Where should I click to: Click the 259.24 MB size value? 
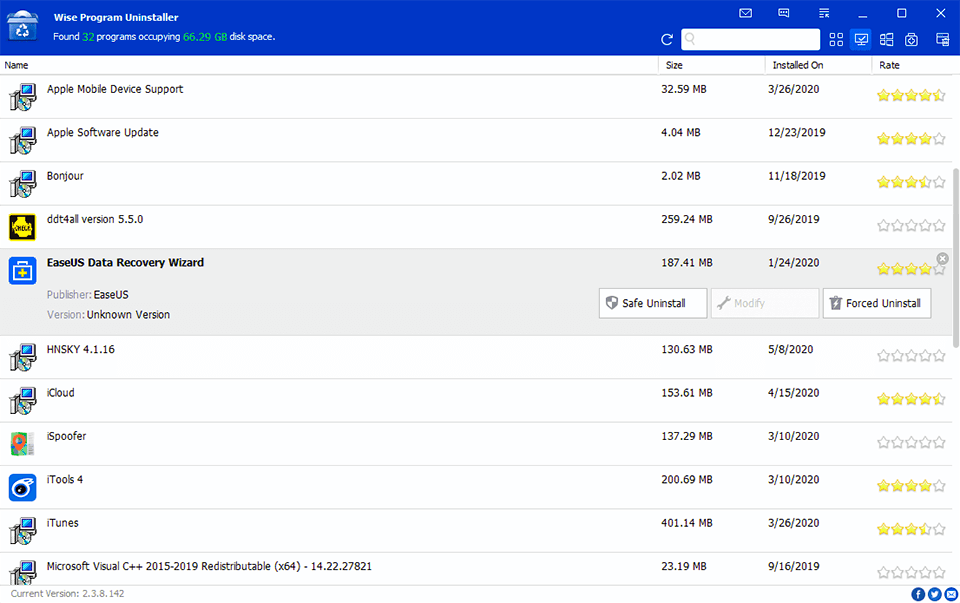[x=687, y=220]
